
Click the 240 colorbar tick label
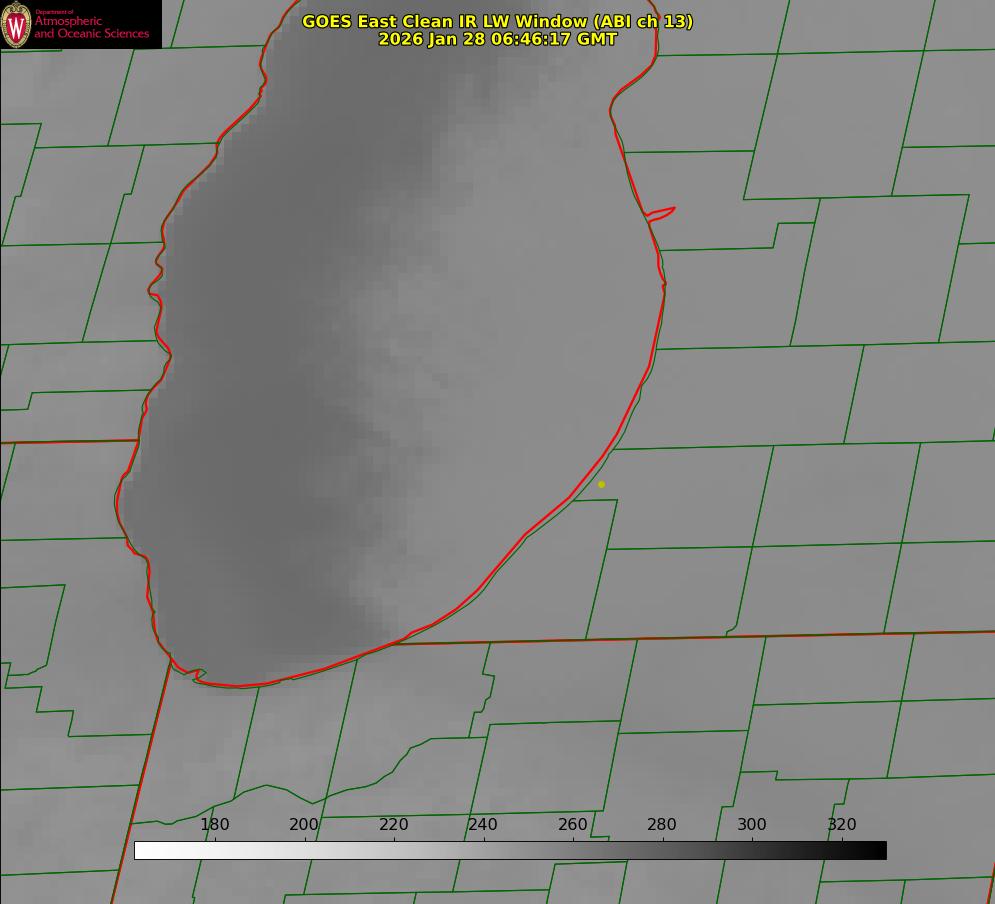click(x=483, y=825)
